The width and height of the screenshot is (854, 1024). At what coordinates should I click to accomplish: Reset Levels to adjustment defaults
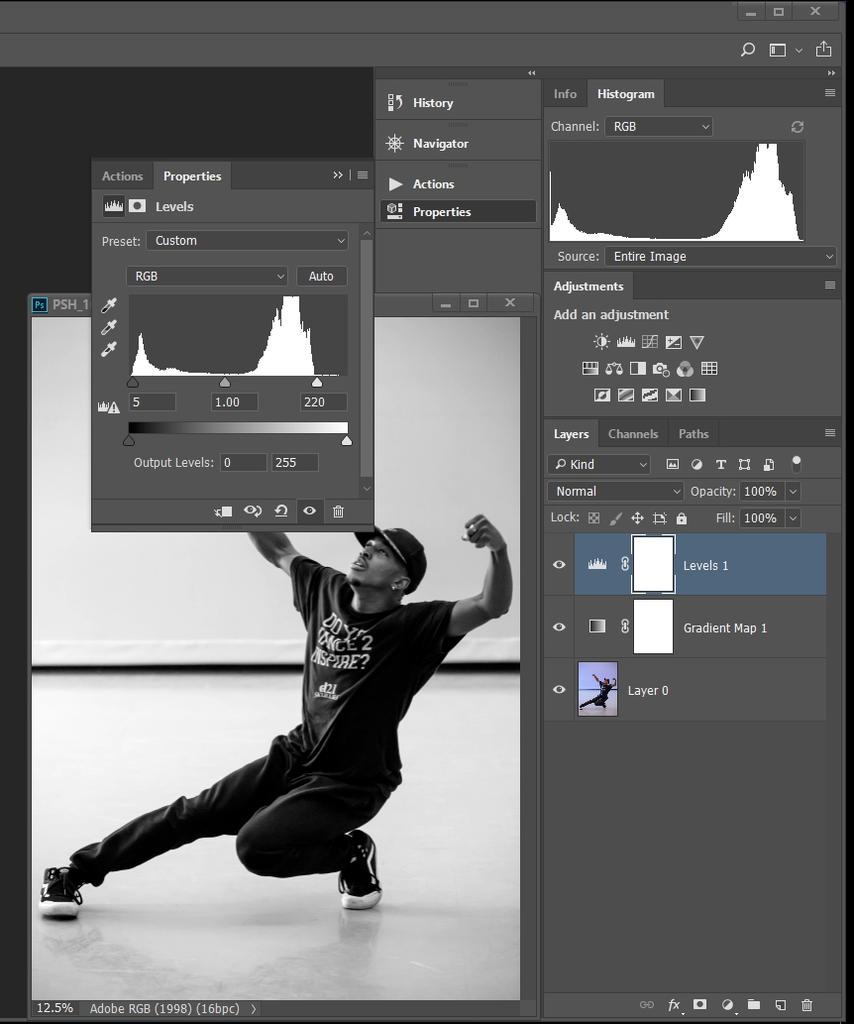[x=281, y=511]
